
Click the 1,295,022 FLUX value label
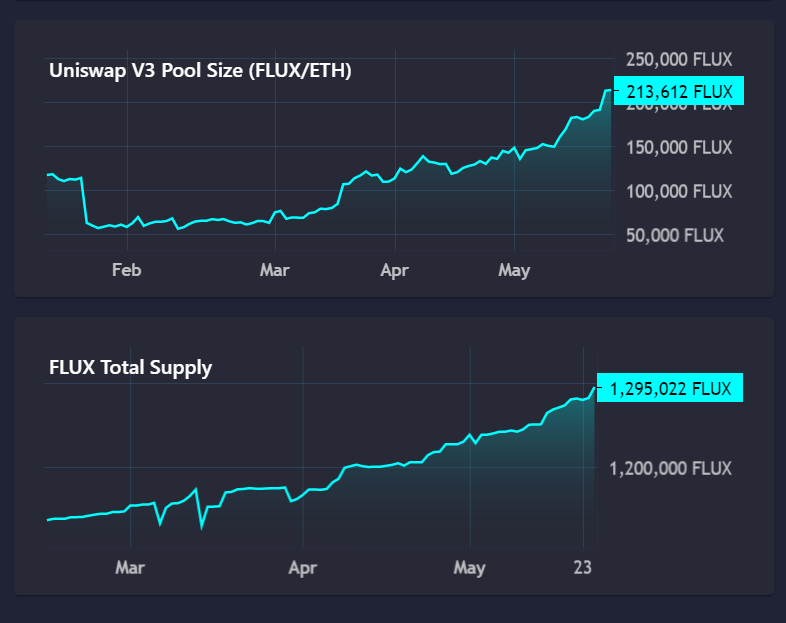(x=670, y=388)
